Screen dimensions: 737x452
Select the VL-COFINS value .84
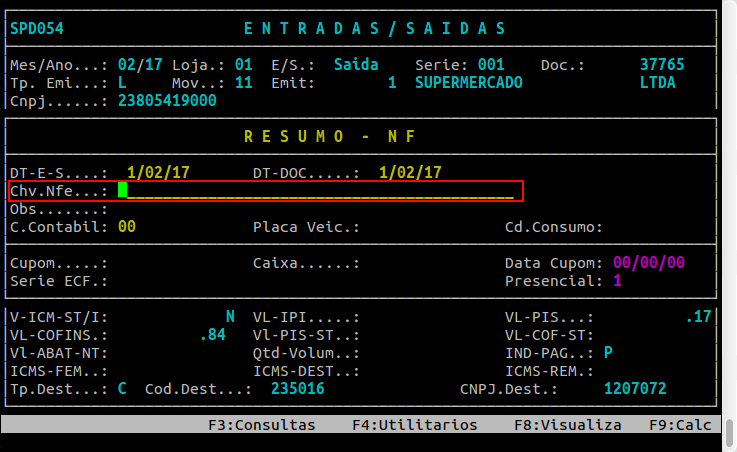point(213,335)
